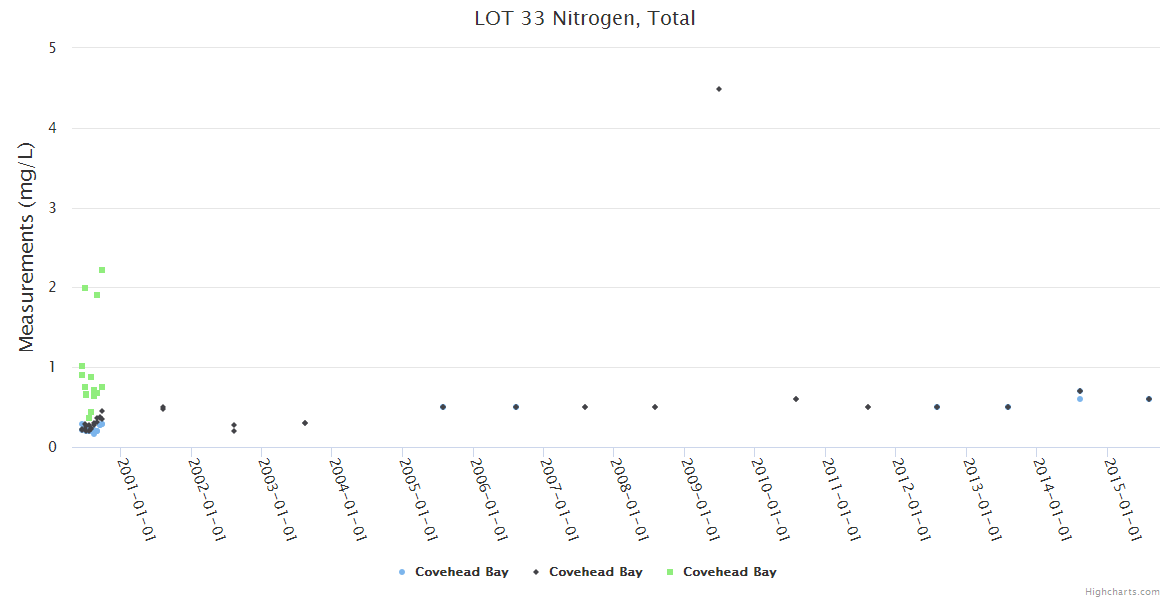Click the last data point in 2015
Viewport: 1170px width, 600px height.
(x=1149, y=399)
